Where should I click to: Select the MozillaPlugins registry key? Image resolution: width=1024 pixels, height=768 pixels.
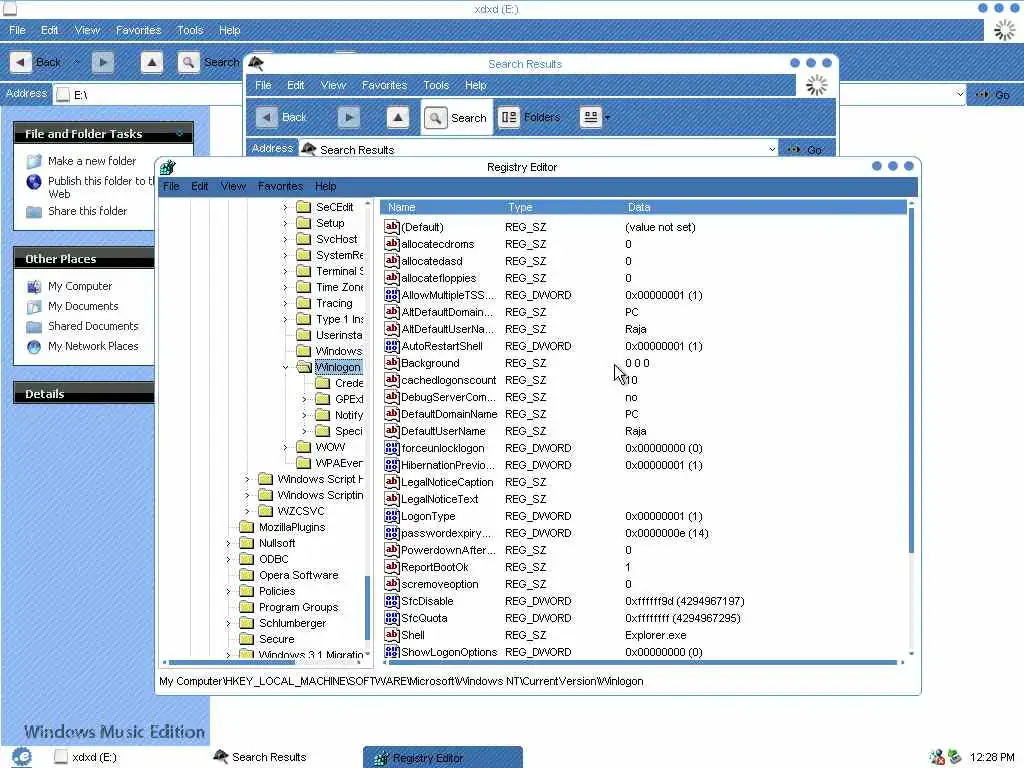click(x=292, y=527)
